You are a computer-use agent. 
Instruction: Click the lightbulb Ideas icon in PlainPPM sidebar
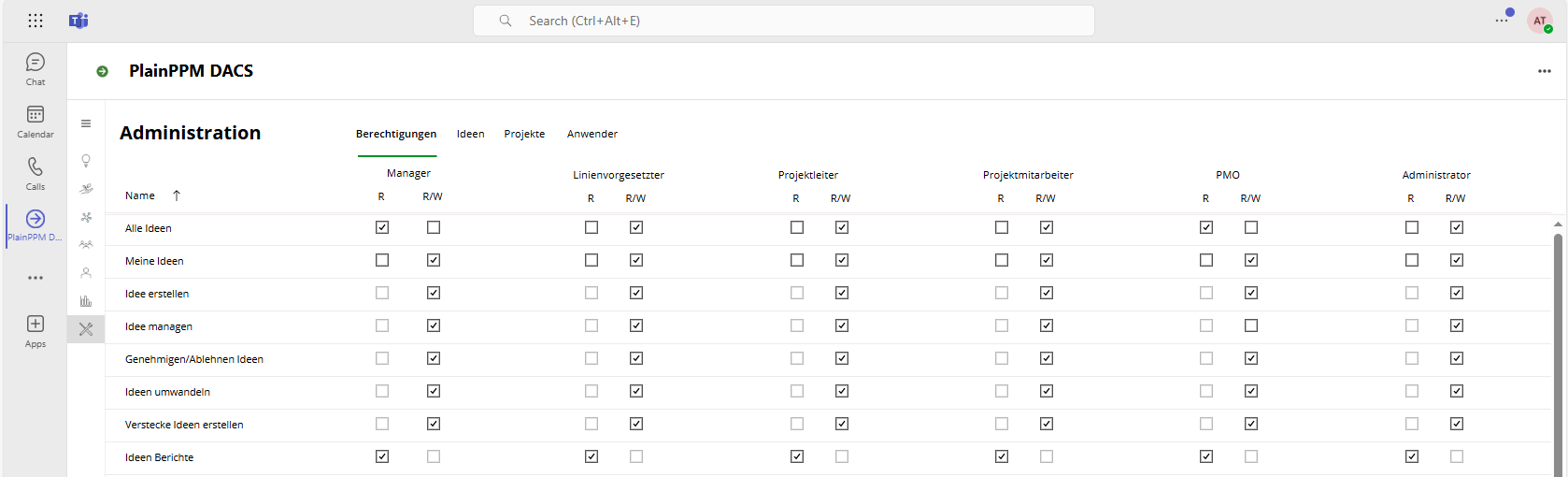pos(86,161)
